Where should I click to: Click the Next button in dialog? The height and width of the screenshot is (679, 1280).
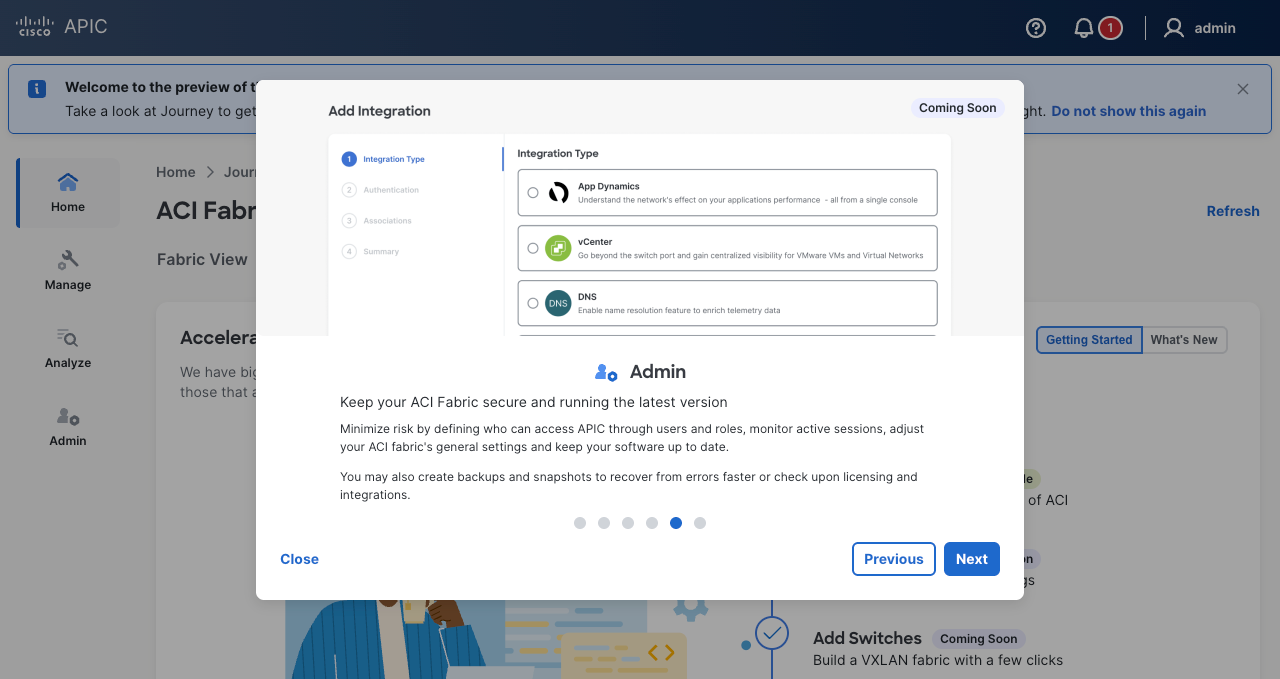(x=971, y=559)
